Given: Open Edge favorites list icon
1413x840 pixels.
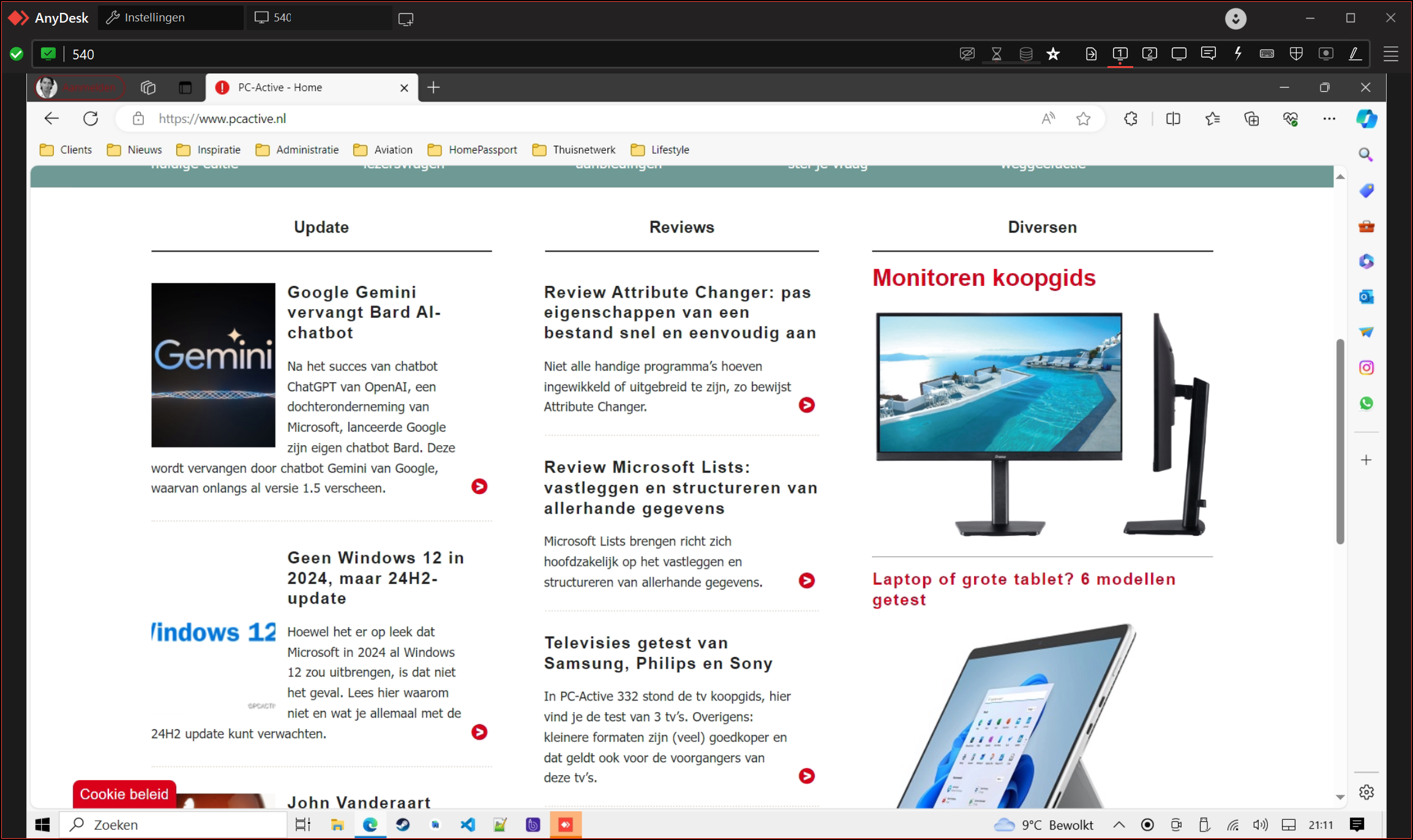Looking at the screenshot, I should coord(1213,119).
